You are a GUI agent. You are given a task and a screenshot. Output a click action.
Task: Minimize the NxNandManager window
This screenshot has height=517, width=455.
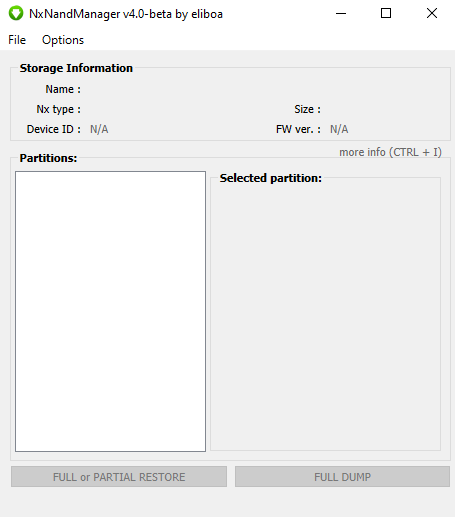341,14
